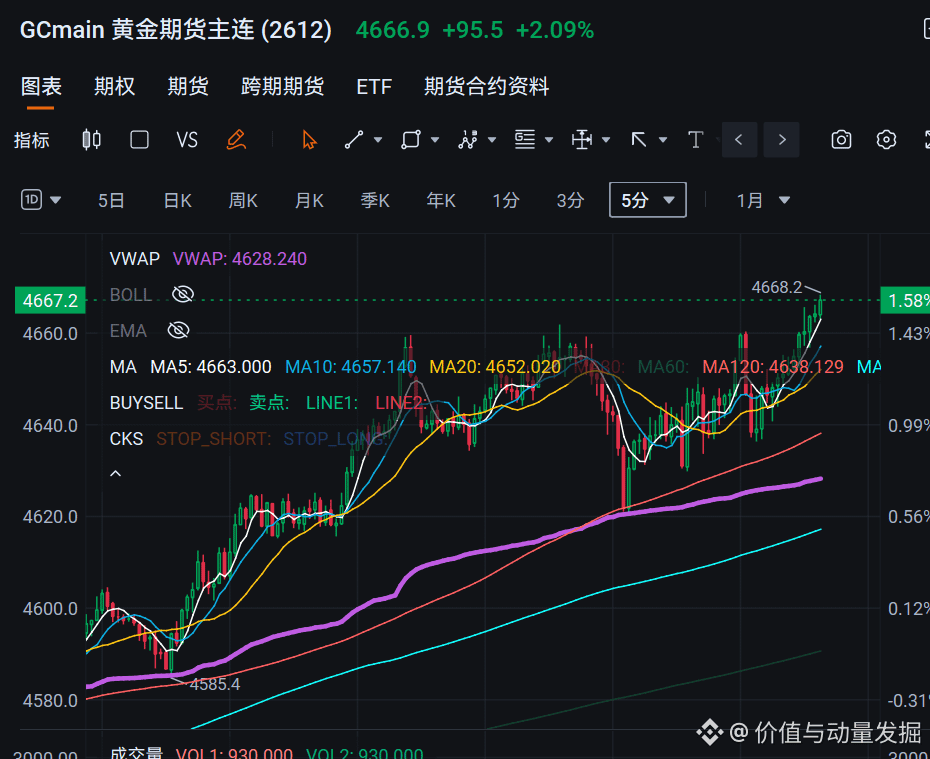This screenshot has height=759, width=930.
Task: Open the 1D period dropdown
Action: click(41, 200)
